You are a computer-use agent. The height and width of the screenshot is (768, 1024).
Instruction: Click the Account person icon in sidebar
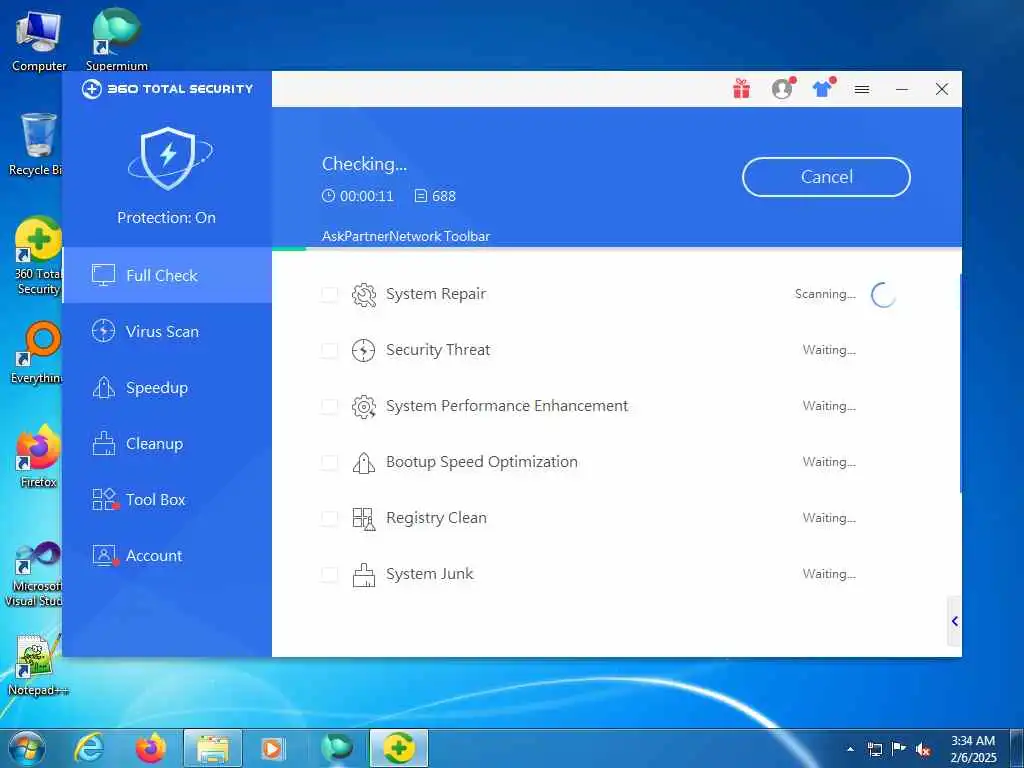[104, 556]
